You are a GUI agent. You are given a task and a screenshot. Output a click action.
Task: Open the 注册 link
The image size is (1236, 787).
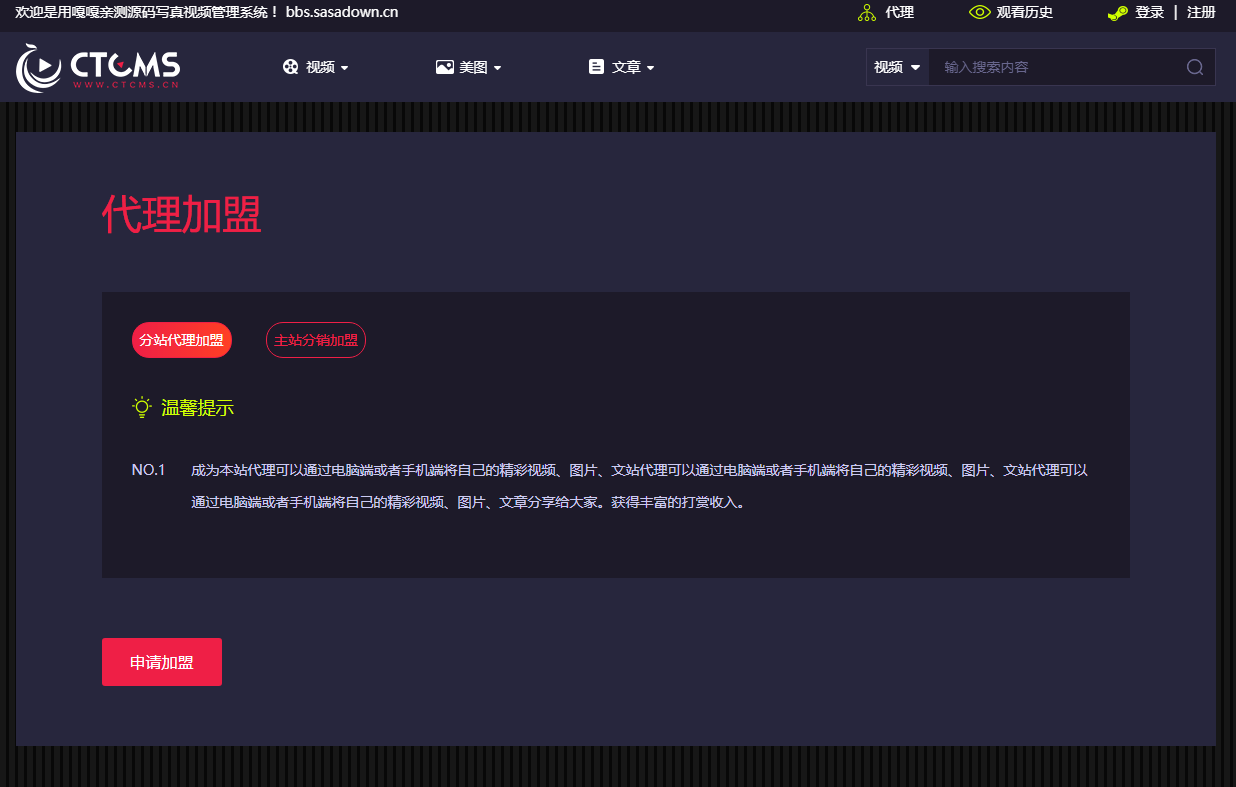1201,13
